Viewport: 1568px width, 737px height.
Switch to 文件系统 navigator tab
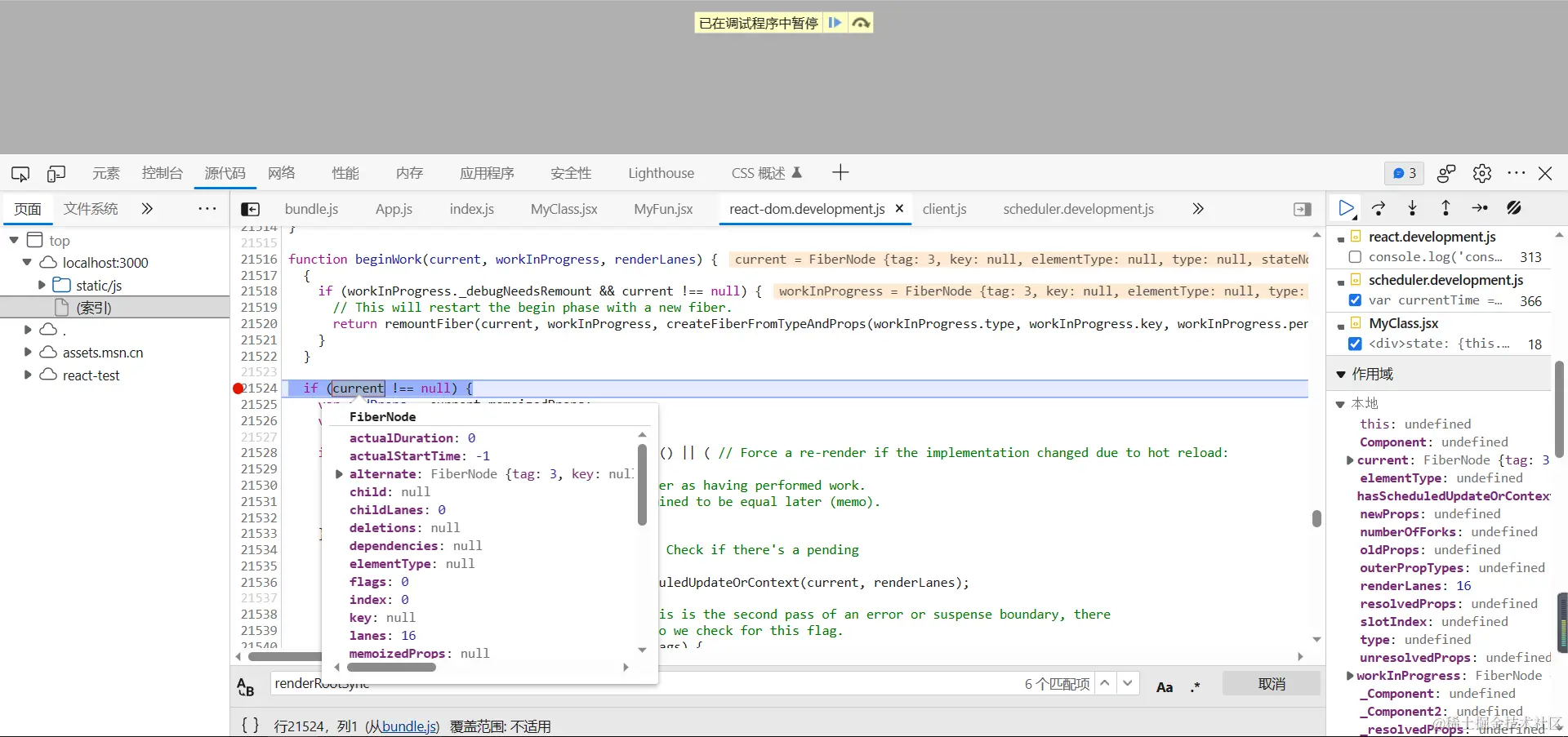point(91,209)
